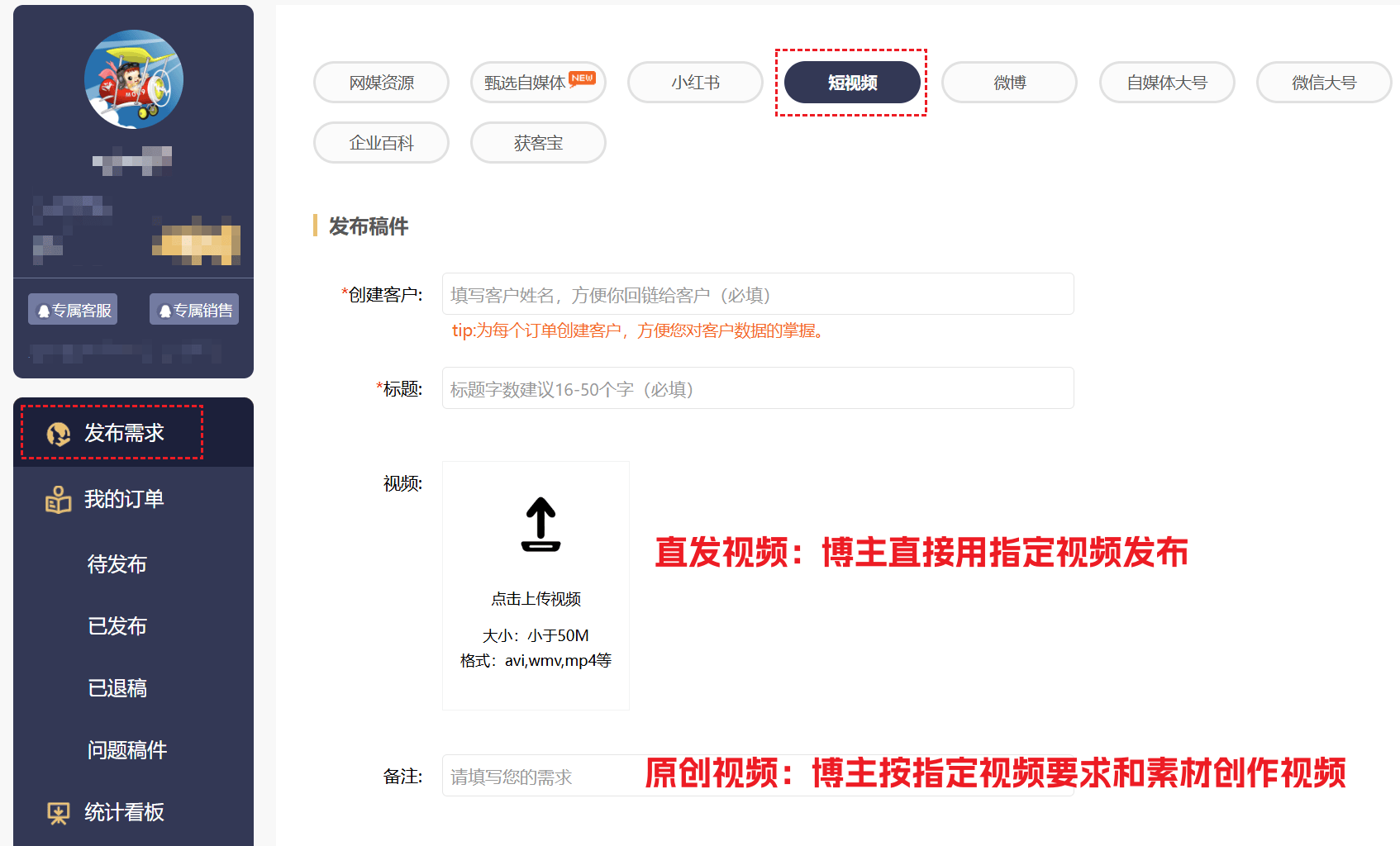The height and width of the screenshot is (846, 1400).
Task: Go to 已退稿 orders list
Action: click(117, 688)
